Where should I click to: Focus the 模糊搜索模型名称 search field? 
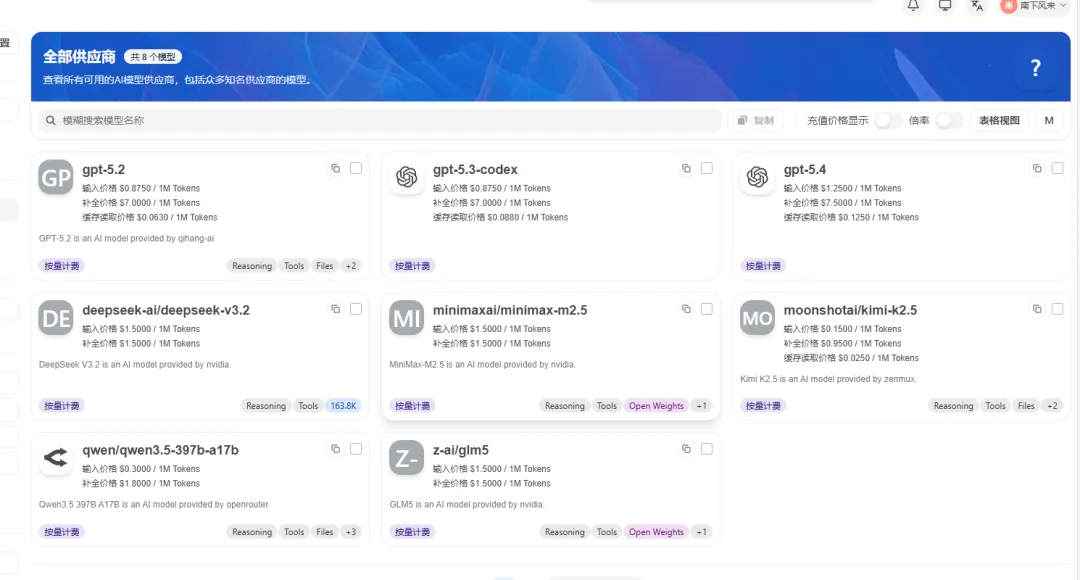point(380,120)
